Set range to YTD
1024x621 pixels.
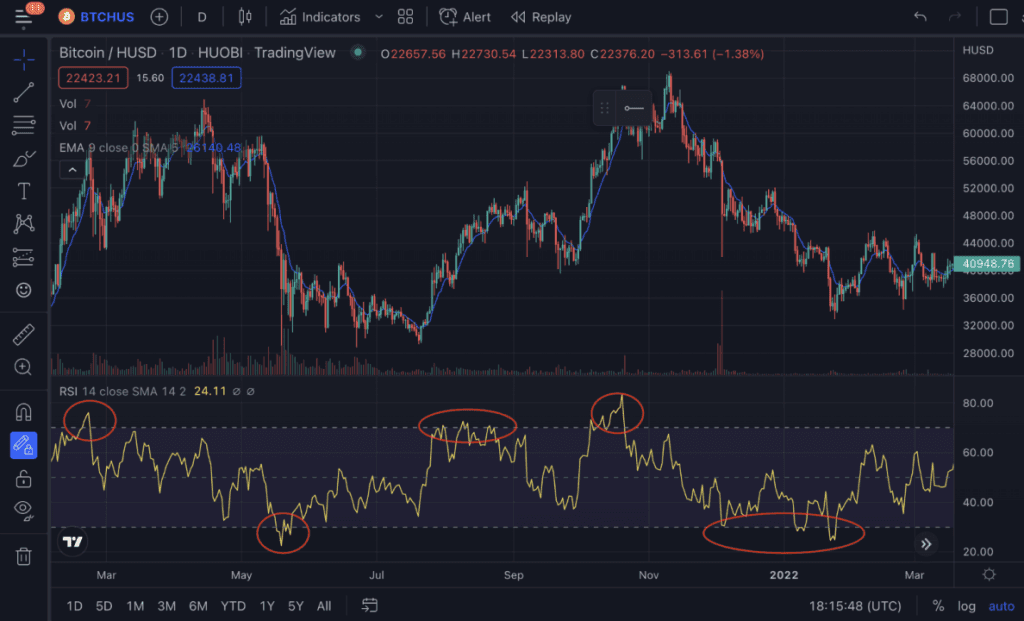click(x=233, y=606)
